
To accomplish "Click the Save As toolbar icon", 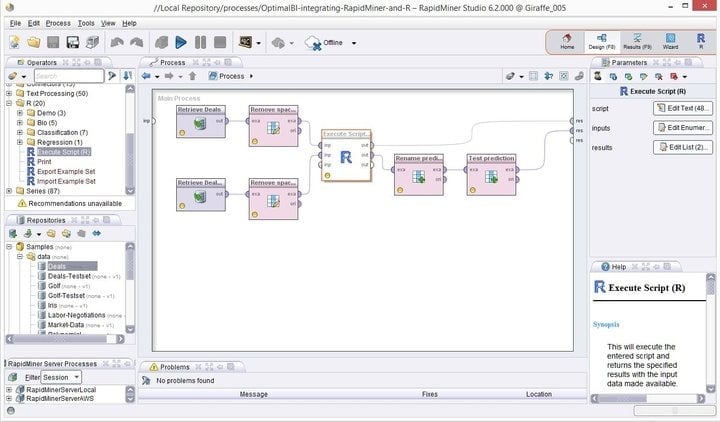I will (x=73, y=43).
